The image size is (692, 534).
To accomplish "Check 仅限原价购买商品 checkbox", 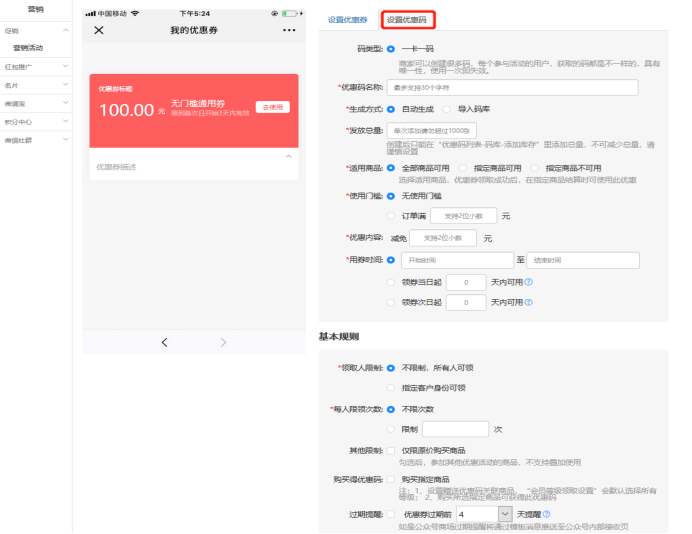I will 391,451.
